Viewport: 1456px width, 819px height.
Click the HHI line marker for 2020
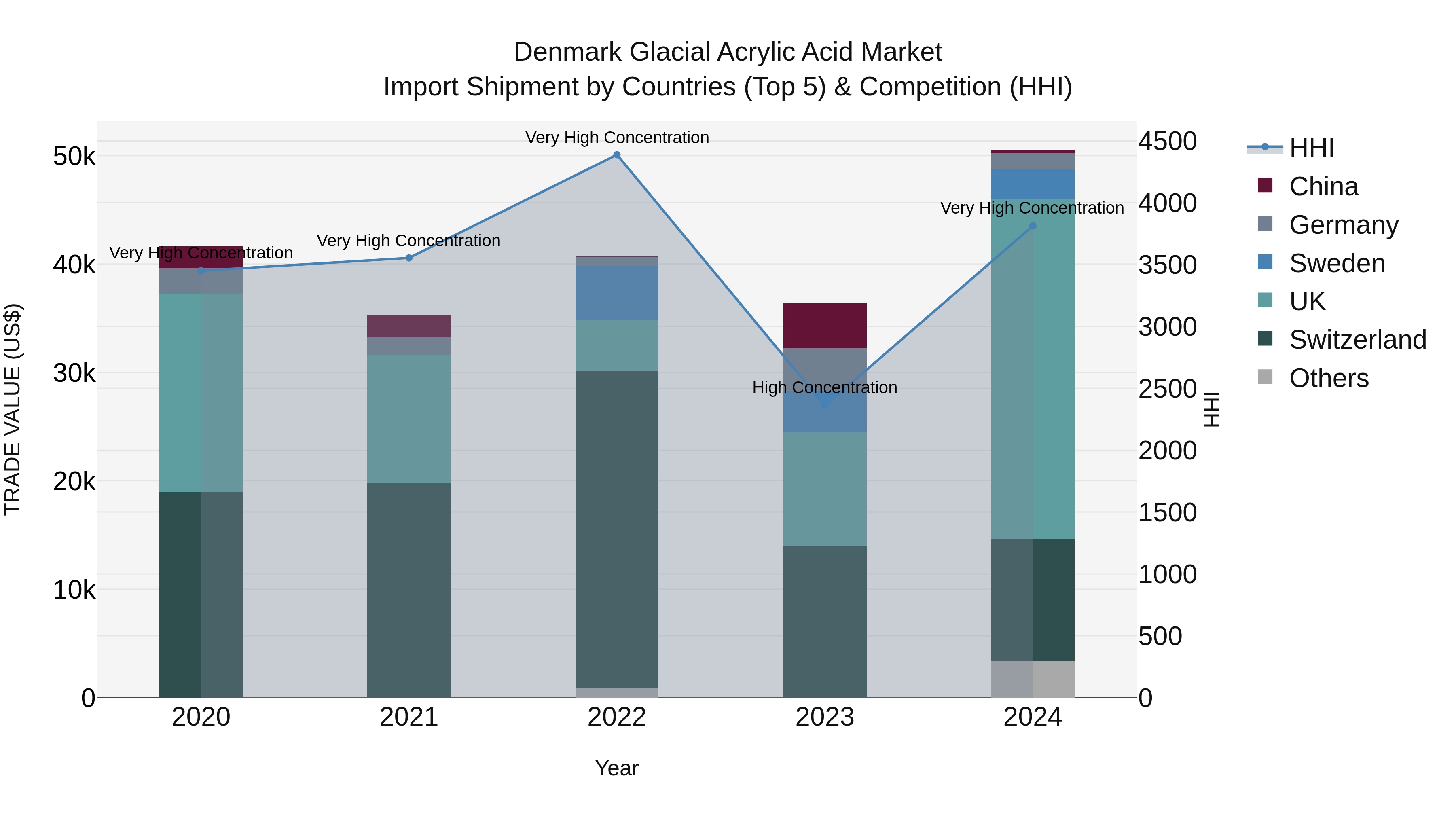(201, 271)
